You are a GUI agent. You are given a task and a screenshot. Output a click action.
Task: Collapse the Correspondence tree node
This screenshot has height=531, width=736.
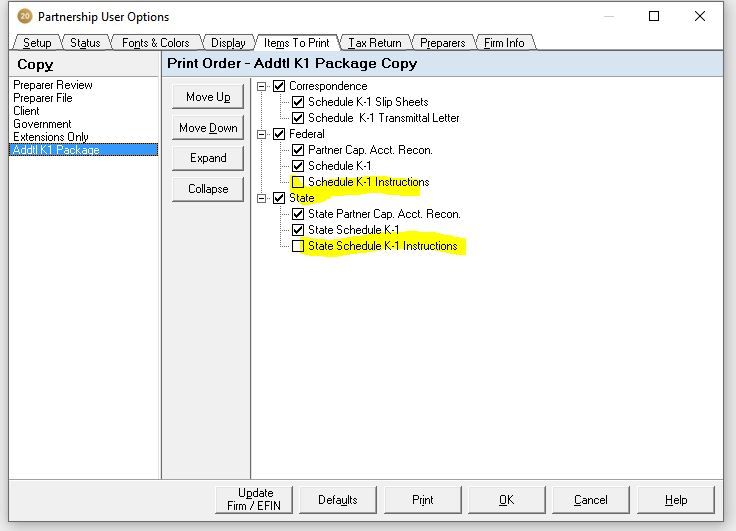click(x=262, y=86)
